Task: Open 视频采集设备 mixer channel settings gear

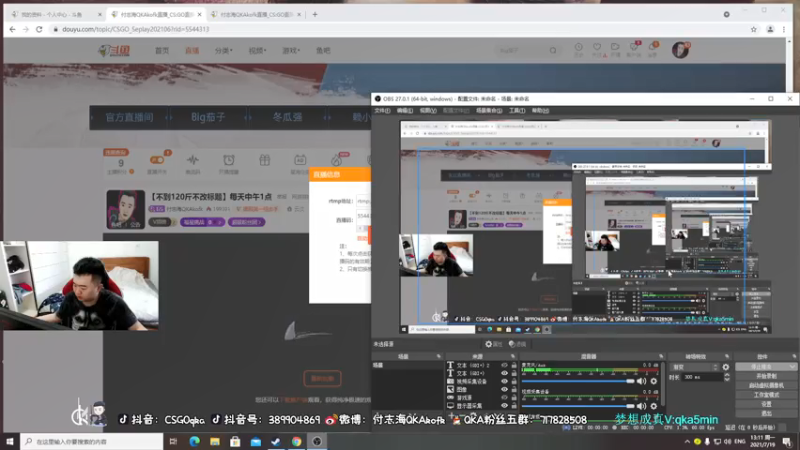Action: pyautogui.click(x=654, y=406)
